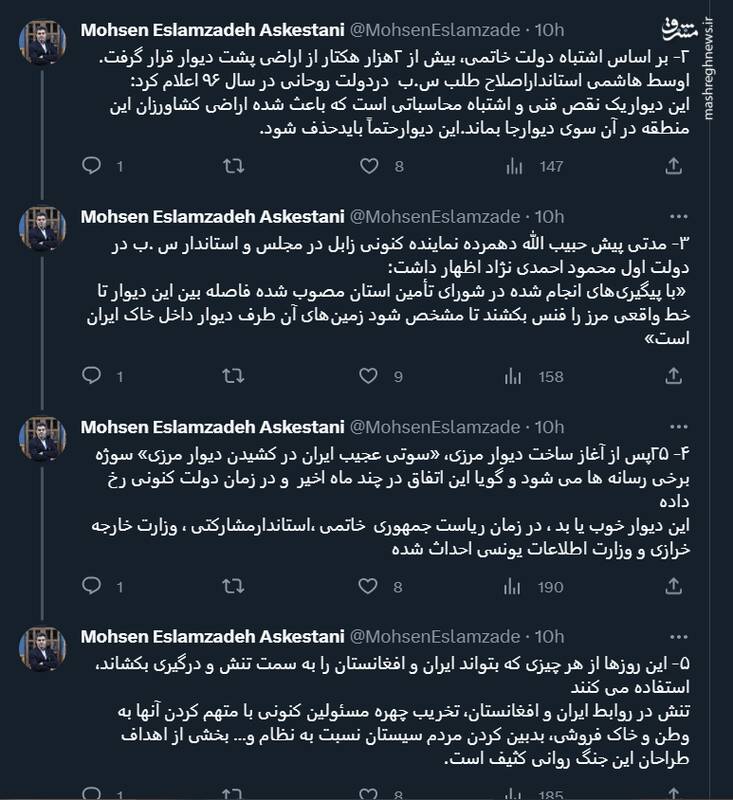Image resolution: width=733 pixels, height=800 pixels.
Task: Retweet the tweet with 190 views
Action: click(x=232, y=586)
